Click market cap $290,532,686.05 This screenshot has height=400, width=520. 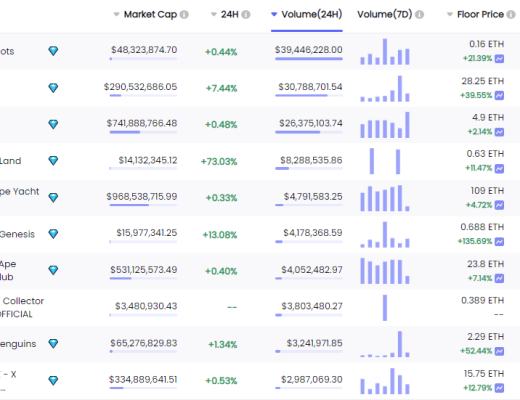tap(140, 87)
